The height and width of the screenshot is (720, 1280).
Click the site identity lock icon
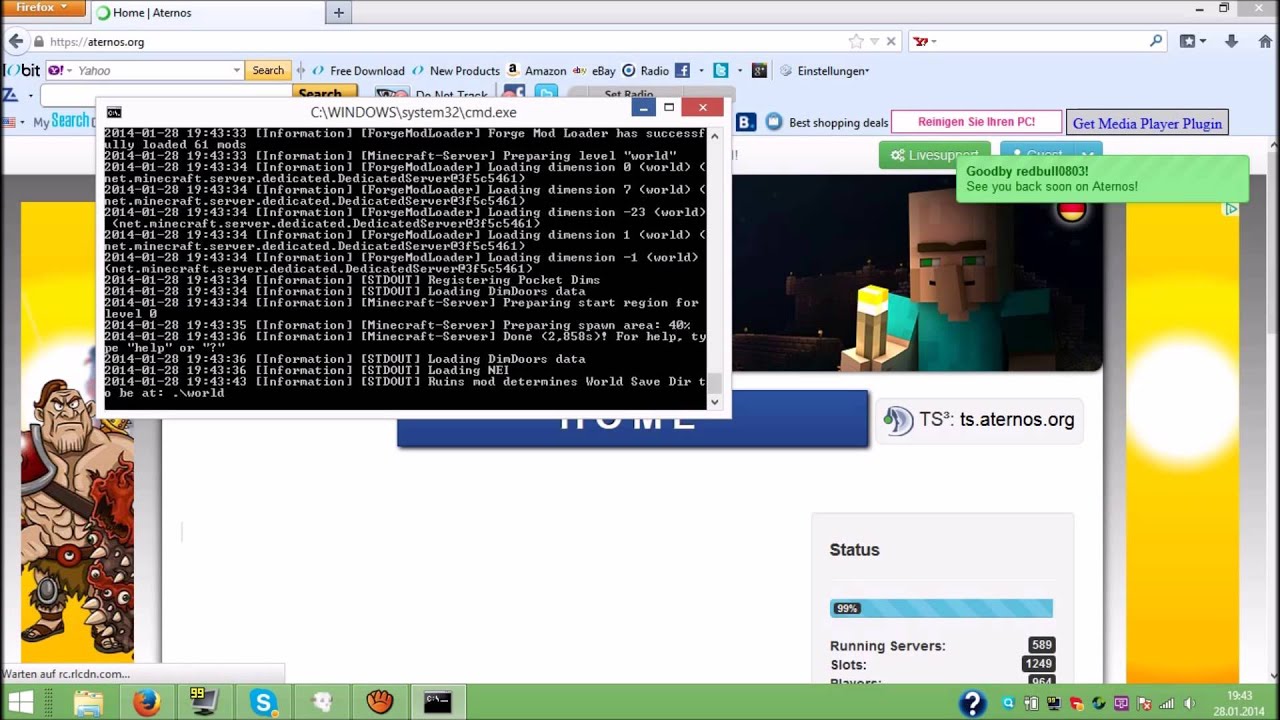(x=39, y=42)
